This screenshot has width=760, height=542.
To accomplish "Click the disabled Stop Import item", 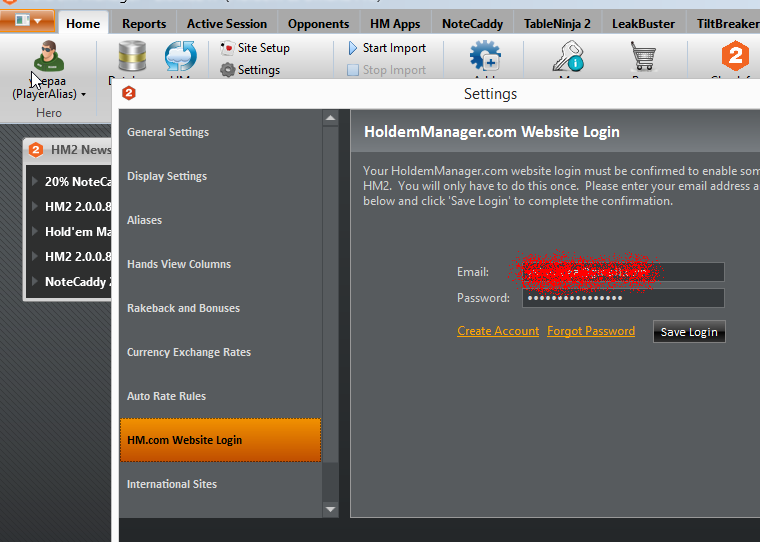I will 387,70.
